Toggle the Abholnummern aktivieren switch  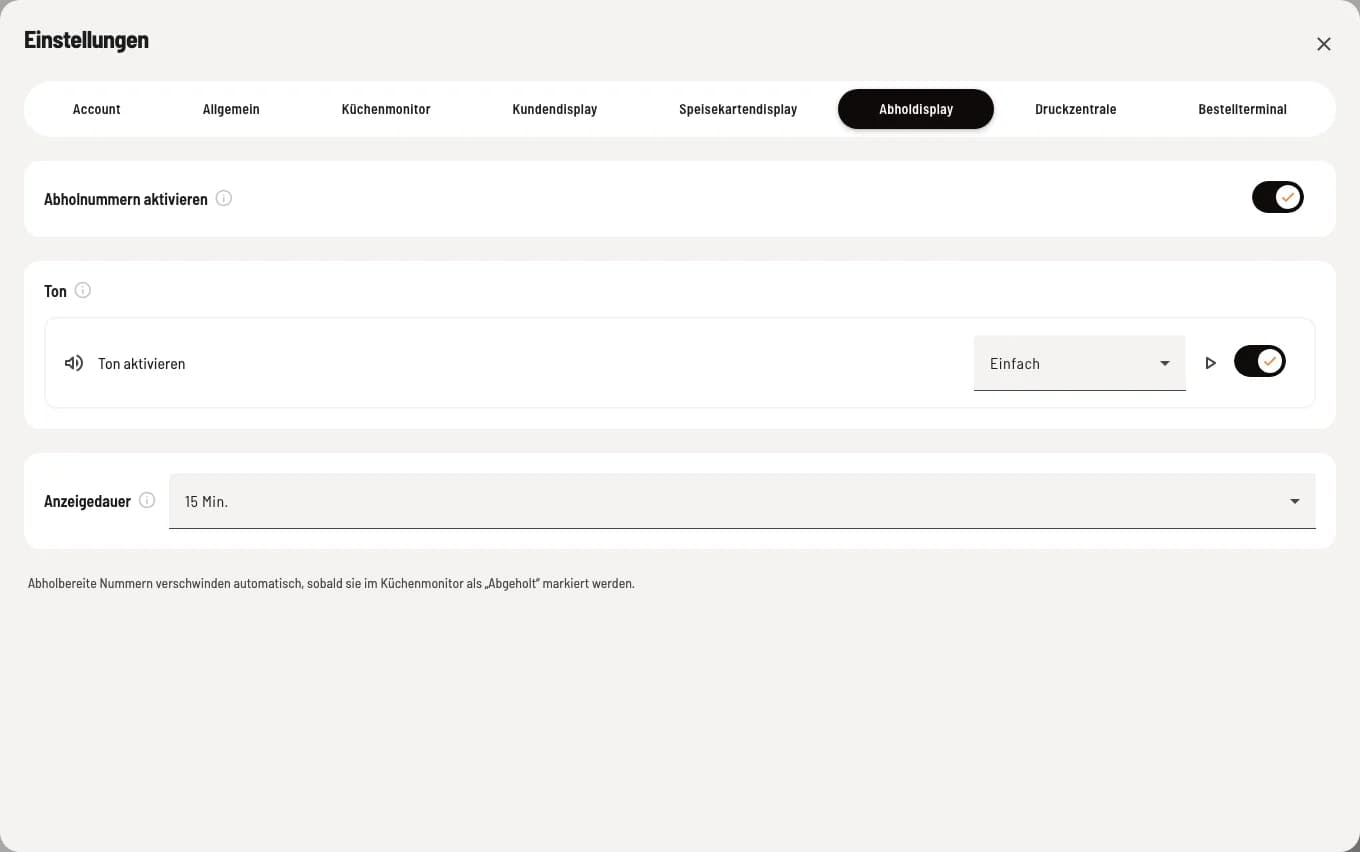pyautogui.click(x=1278, y=197)
